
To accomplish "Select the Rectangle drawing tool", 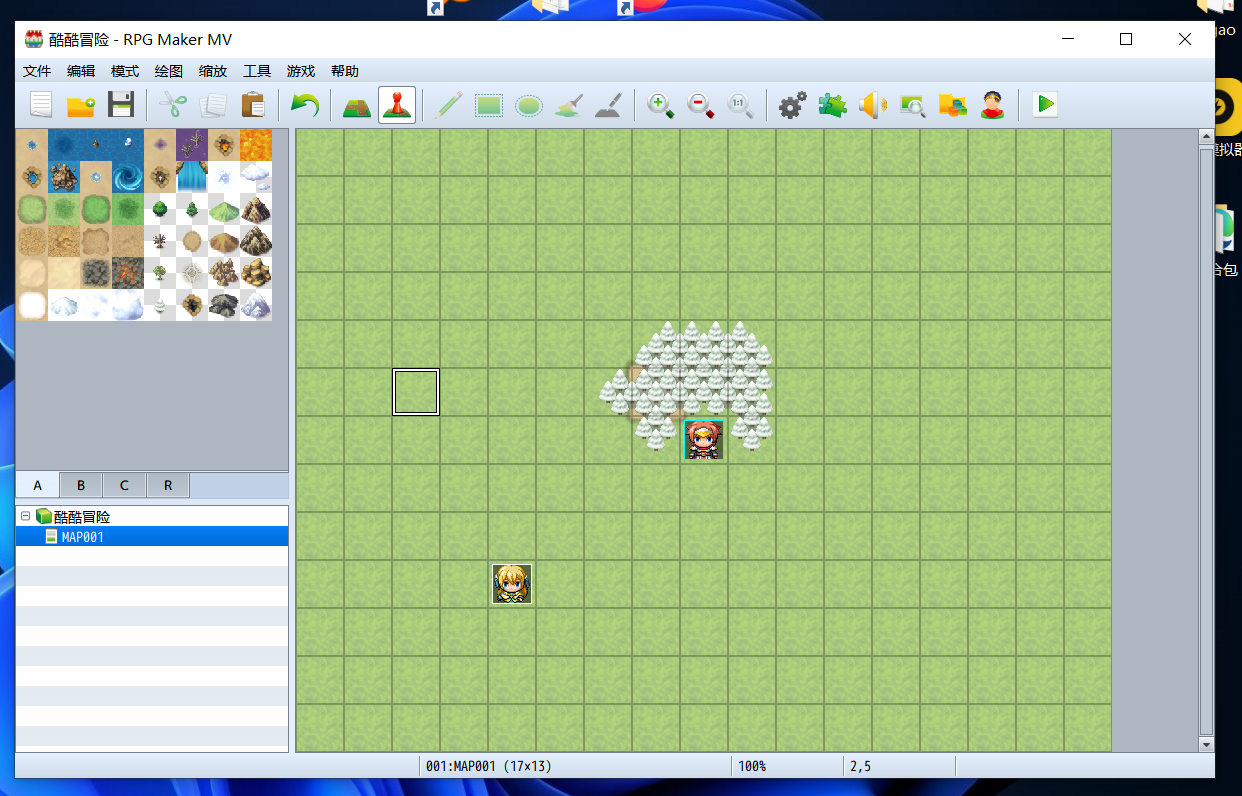I will pyautogui.click(x=489, y=104).
